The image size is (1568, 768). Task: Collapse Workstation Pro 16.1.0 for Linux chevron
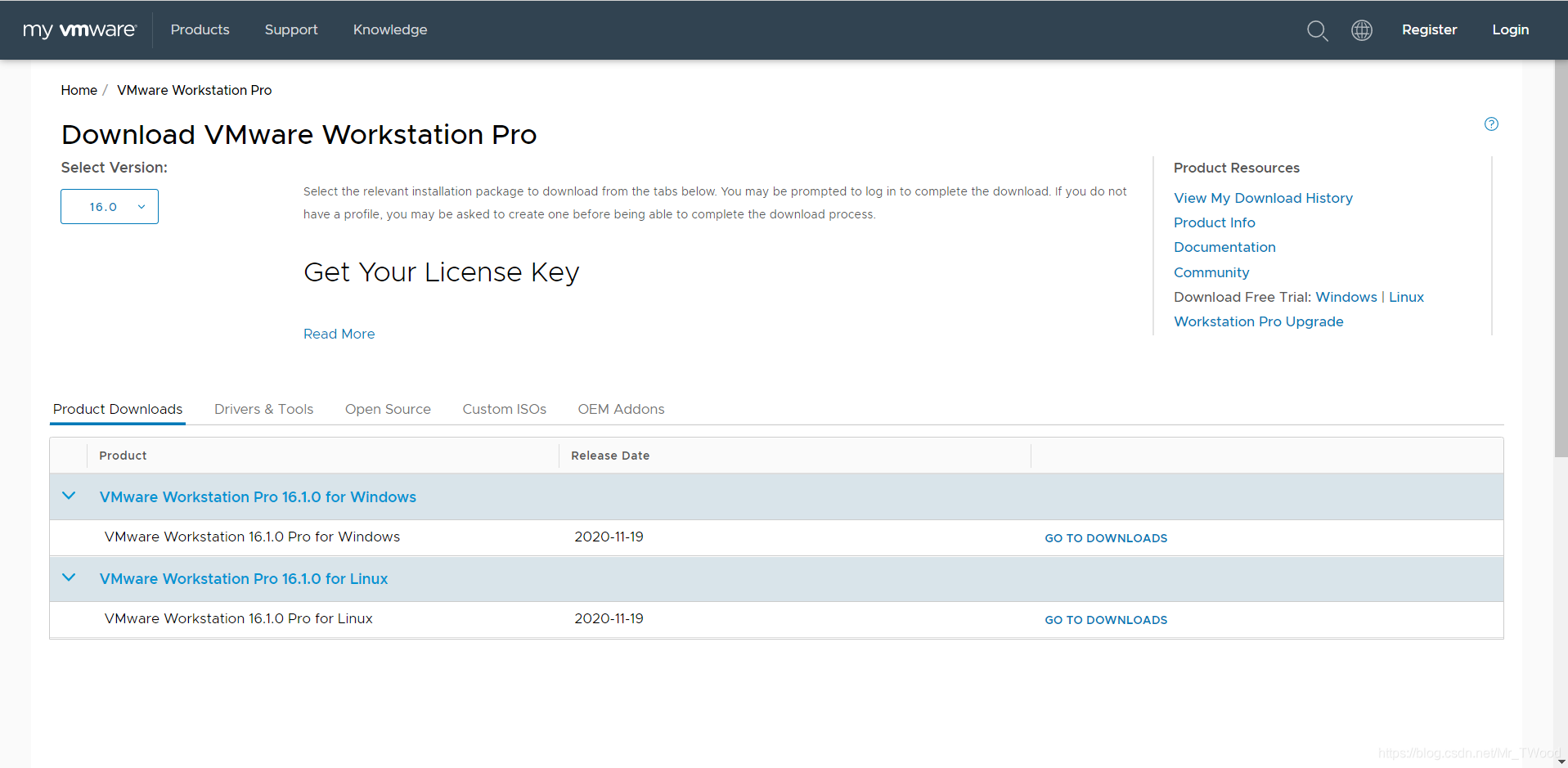[69, 578]
